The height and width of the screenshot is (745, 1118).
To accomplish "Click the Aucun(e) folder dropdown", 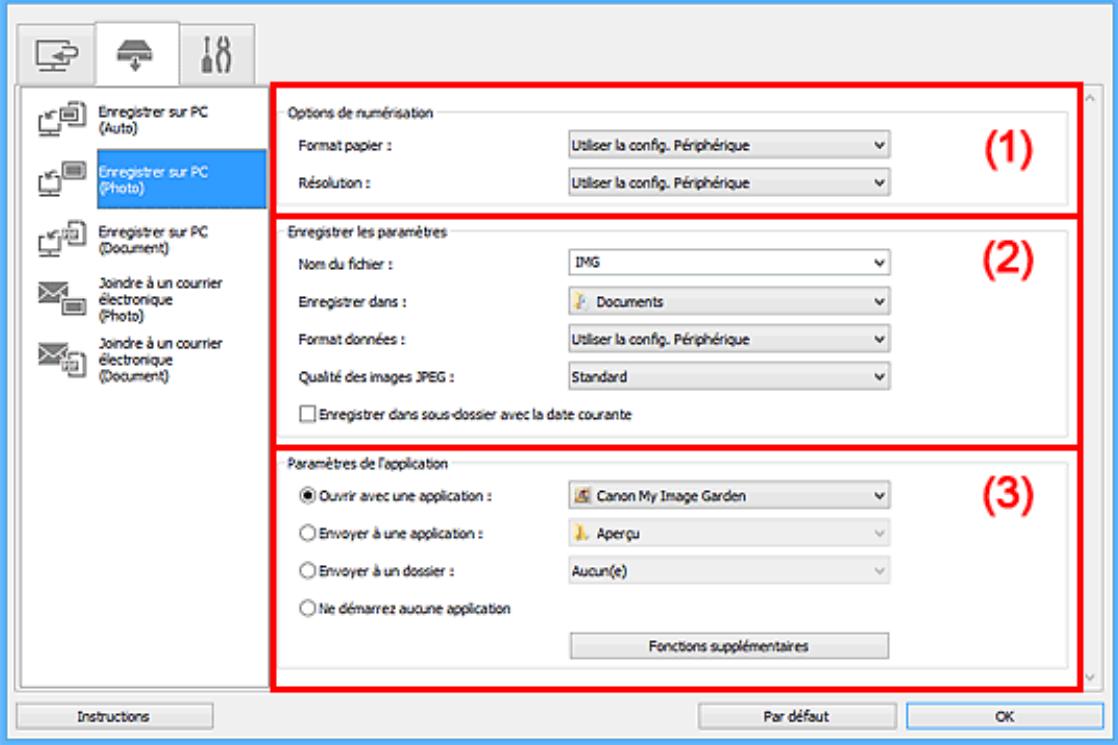I will click(x=729, y=570).
